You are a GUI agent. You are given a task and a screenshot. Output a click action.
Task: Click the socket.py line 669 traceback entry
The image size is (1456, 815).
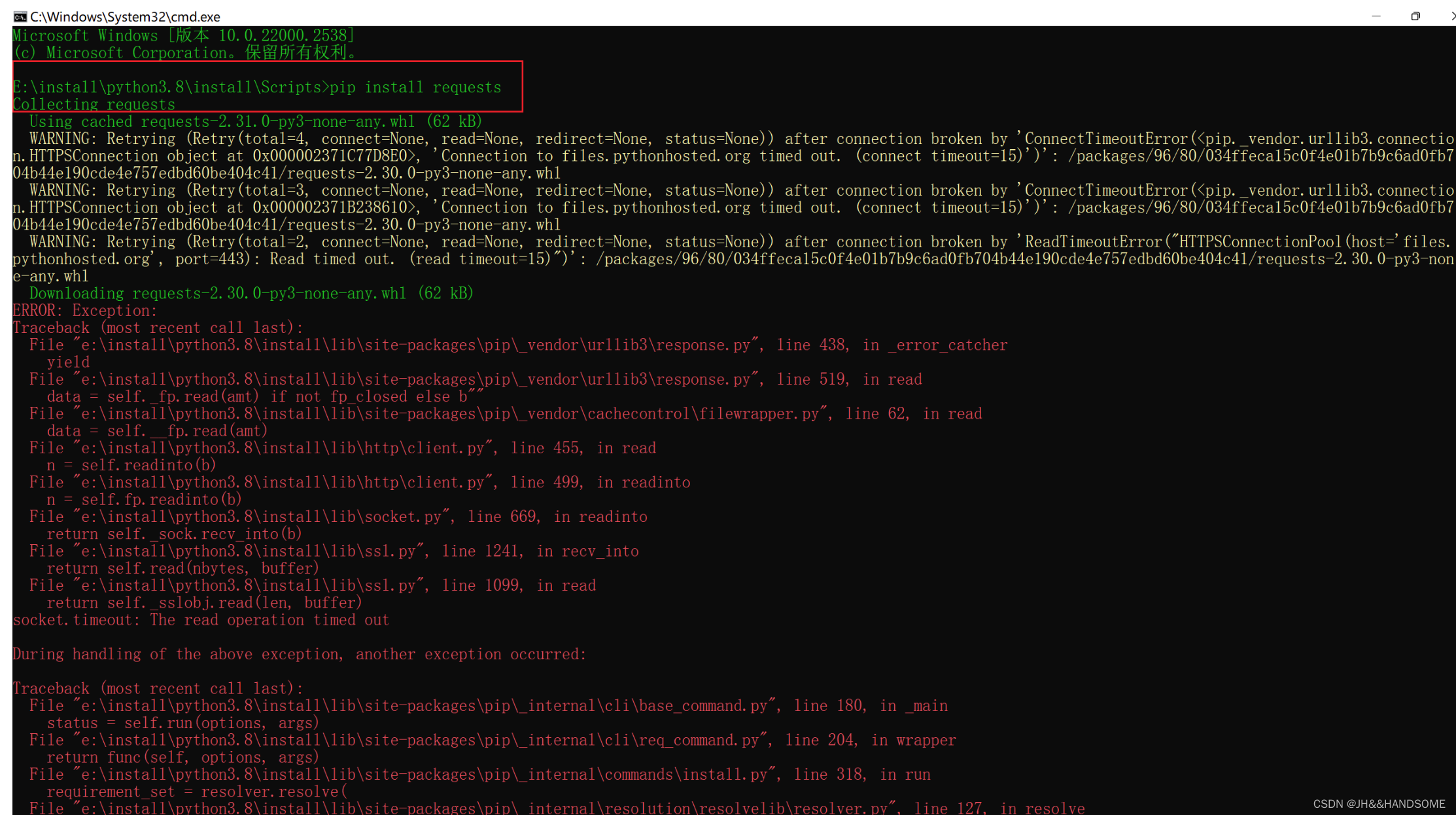point(338,517)
